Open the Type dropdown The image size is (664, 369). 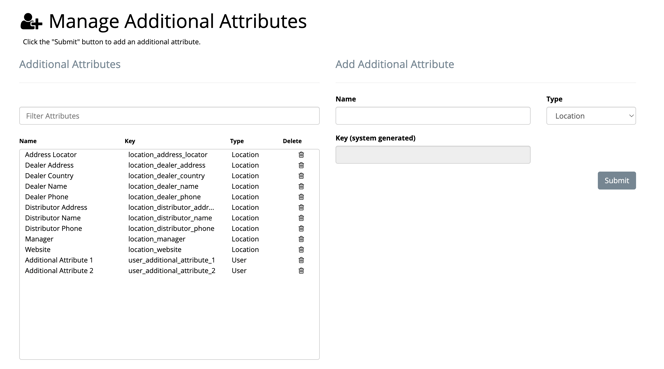pos(591,116)
